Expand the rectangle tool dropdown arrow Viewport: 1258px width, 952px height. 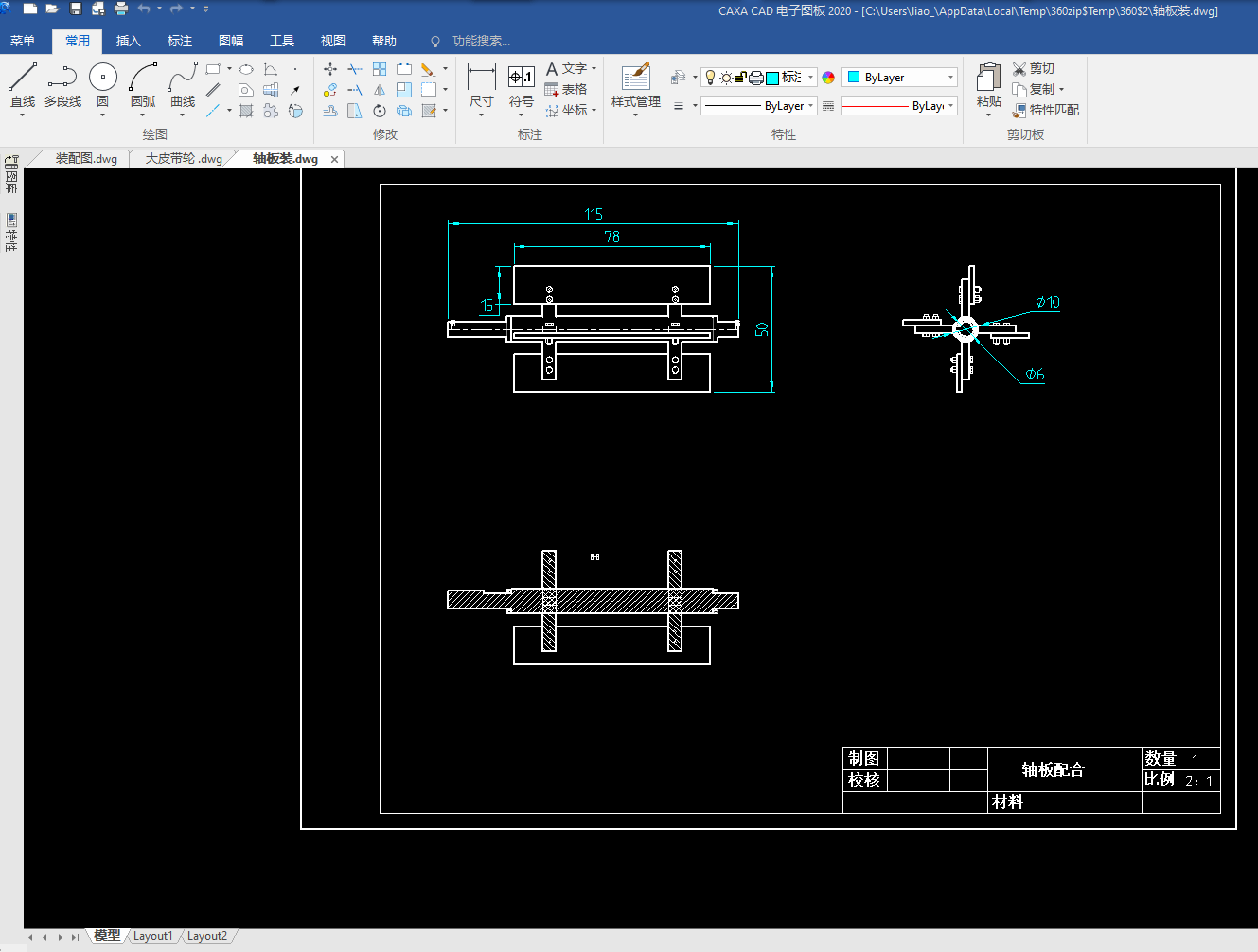(x=229, y=69)
